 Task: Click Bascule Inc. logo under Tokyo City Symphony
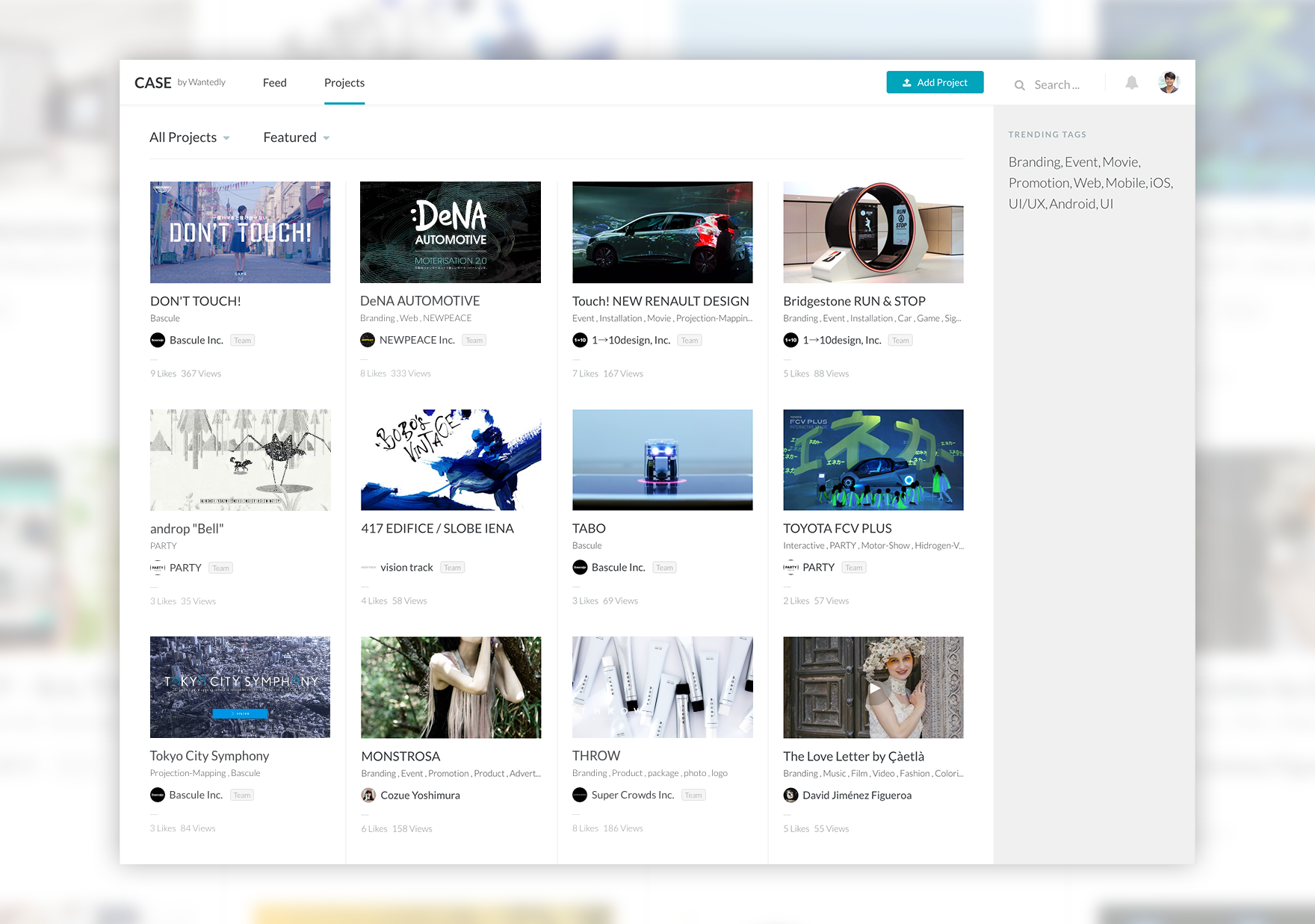tap(158, 795)
